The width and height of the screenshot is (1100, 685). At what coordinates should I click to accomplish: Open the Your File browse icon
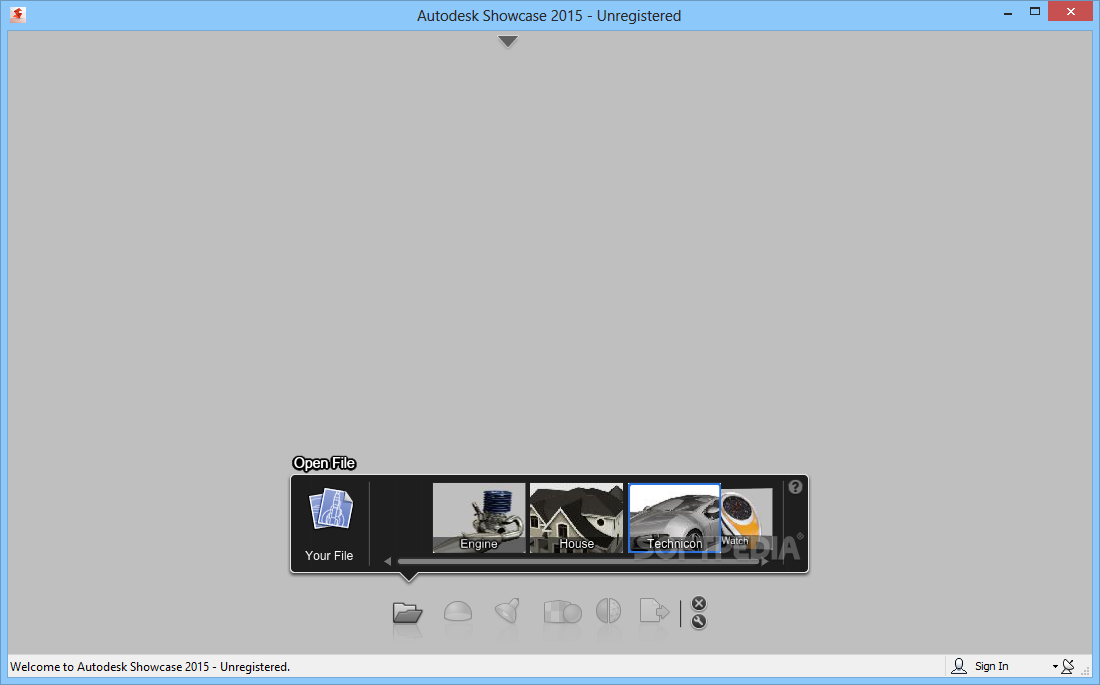[x=330, y=509]
